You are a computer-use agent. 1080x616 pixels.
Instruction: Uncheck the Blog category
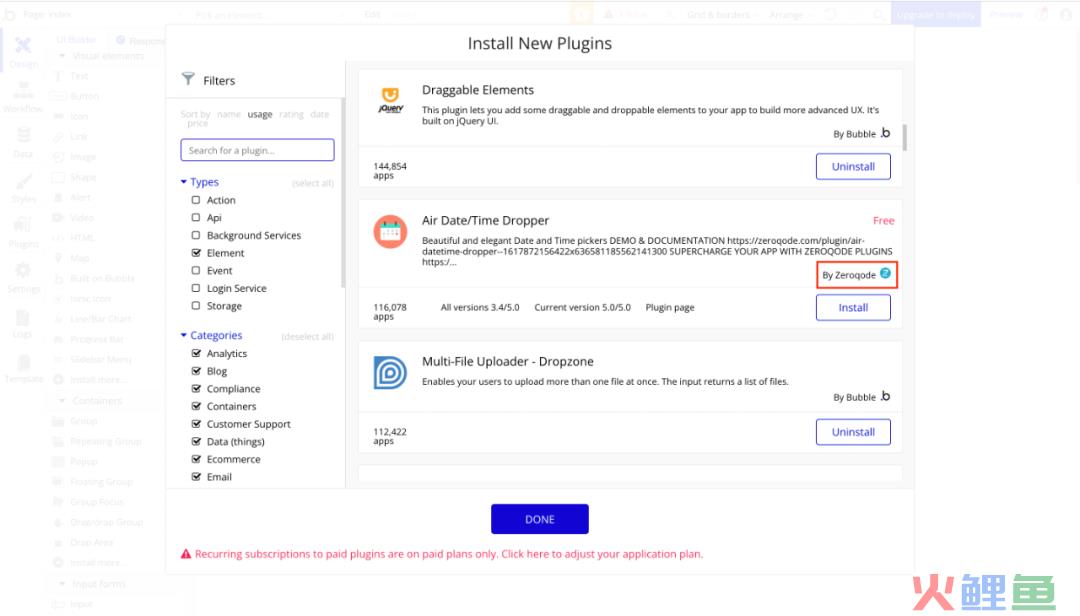click(196, 371)
